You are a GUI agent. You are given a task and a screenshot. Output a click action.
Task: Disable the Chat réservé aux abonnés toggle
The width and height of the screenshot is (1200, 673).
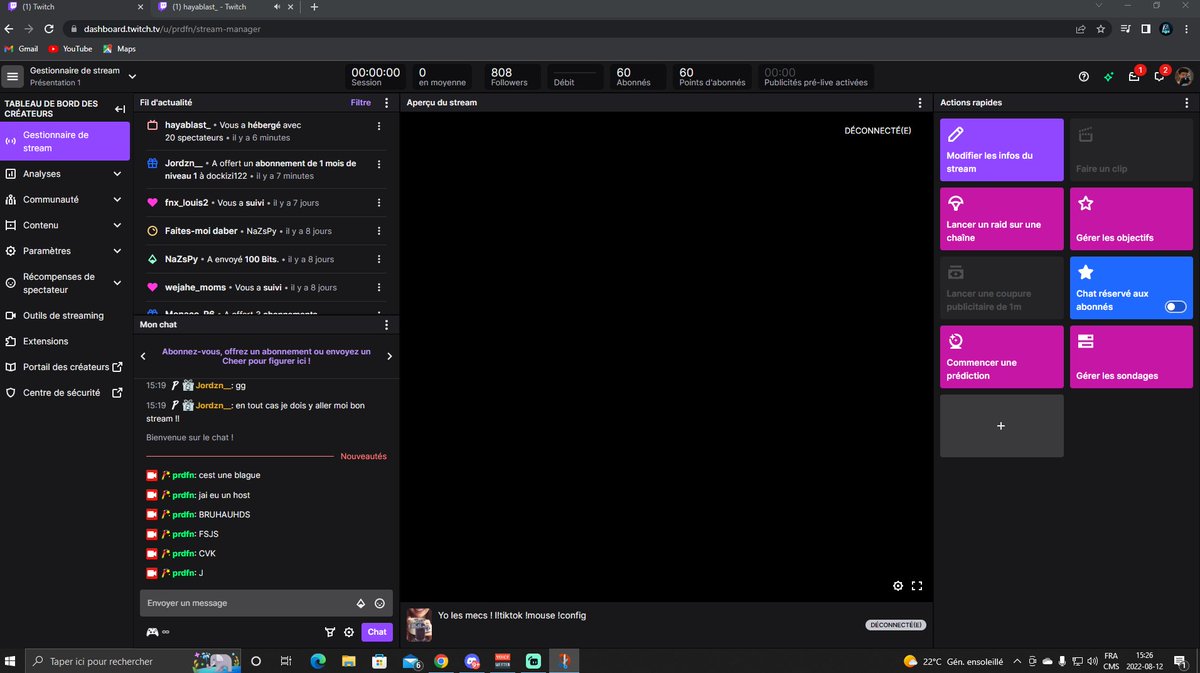tap(1175, 307)
